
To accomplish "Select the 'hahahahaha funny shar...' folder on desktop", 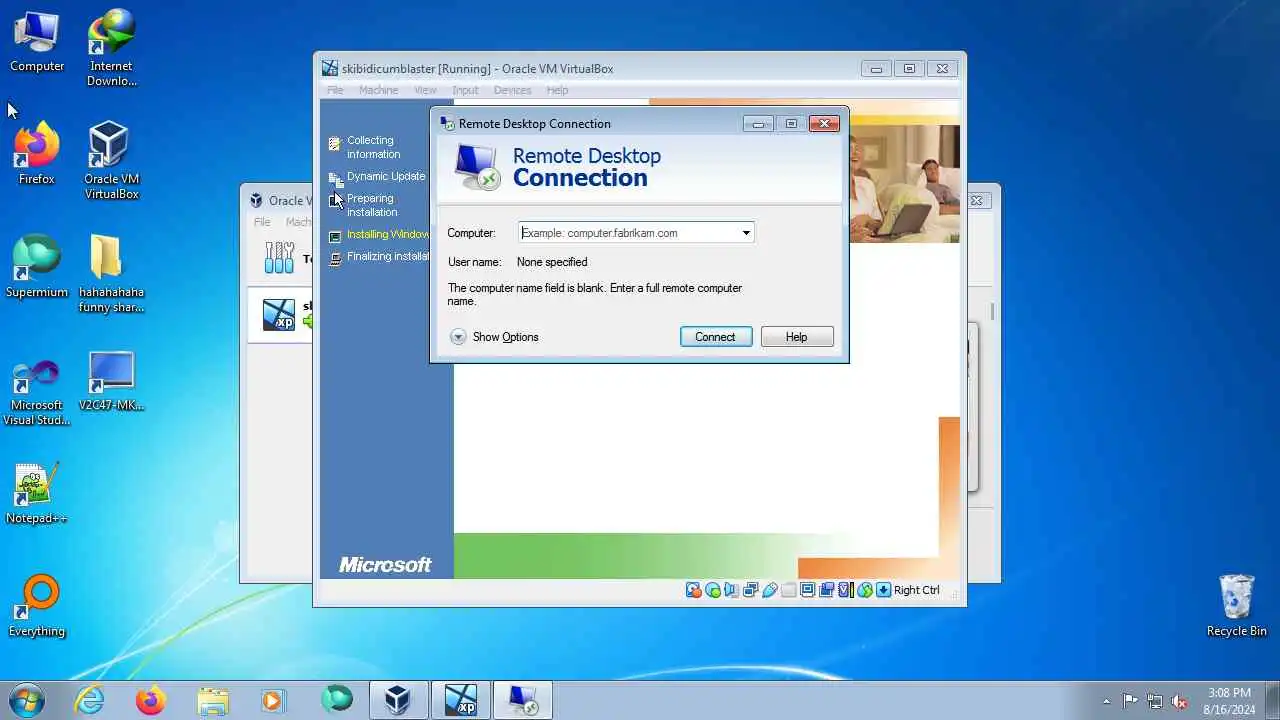I will coord(111,275).
